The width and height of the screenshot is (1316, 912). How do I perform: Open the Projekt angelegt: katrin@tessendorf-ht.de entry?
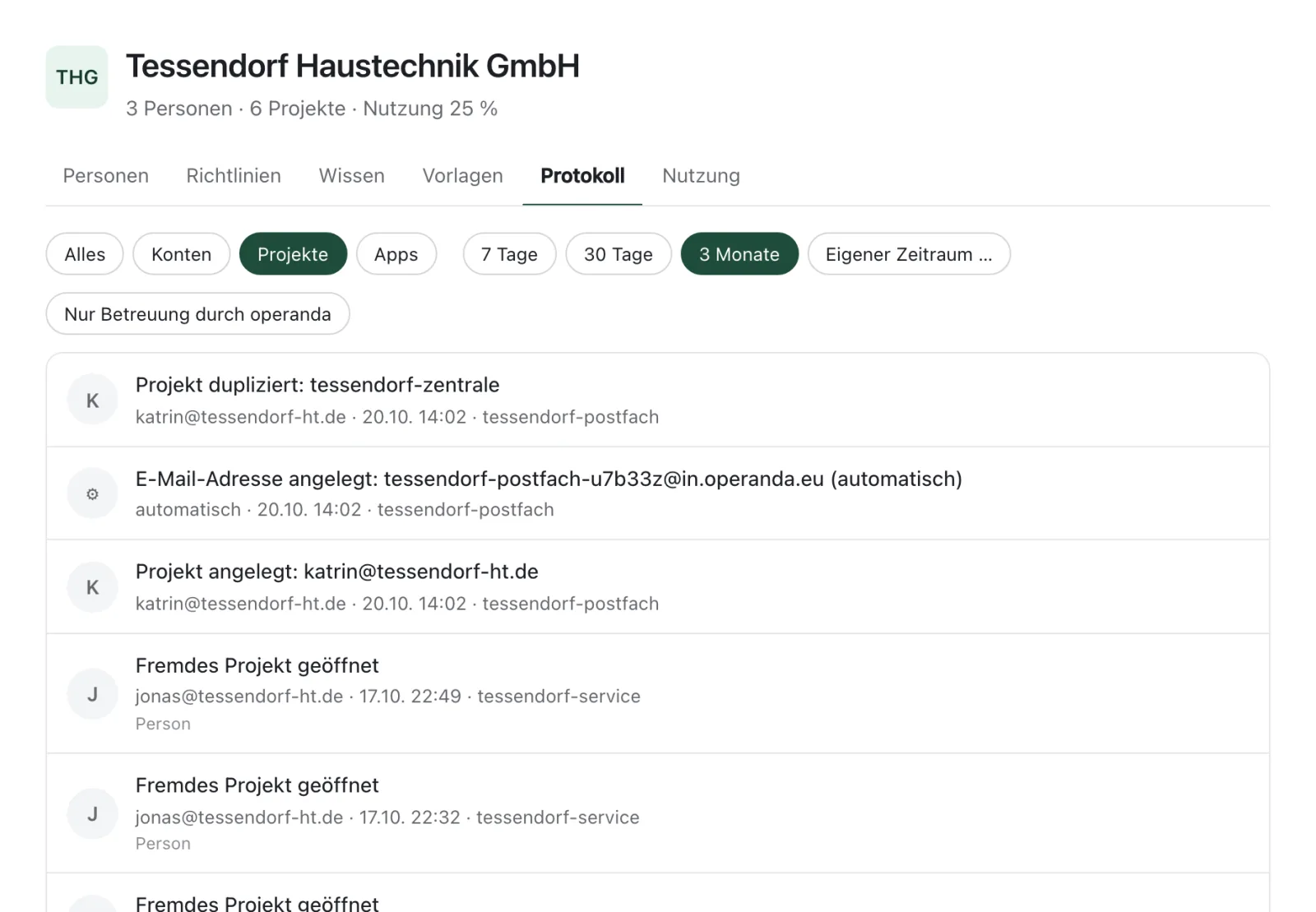tap(658, 587)
